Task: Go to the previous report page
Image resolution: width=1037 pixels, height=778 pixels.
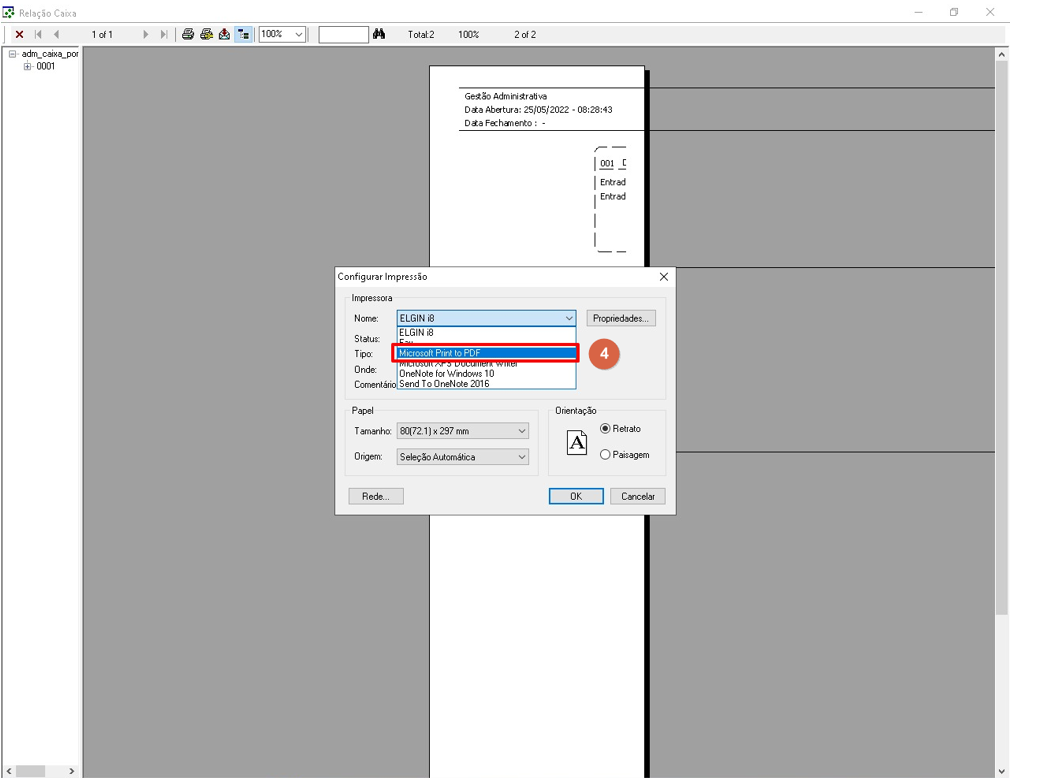Action: (56, 34)
